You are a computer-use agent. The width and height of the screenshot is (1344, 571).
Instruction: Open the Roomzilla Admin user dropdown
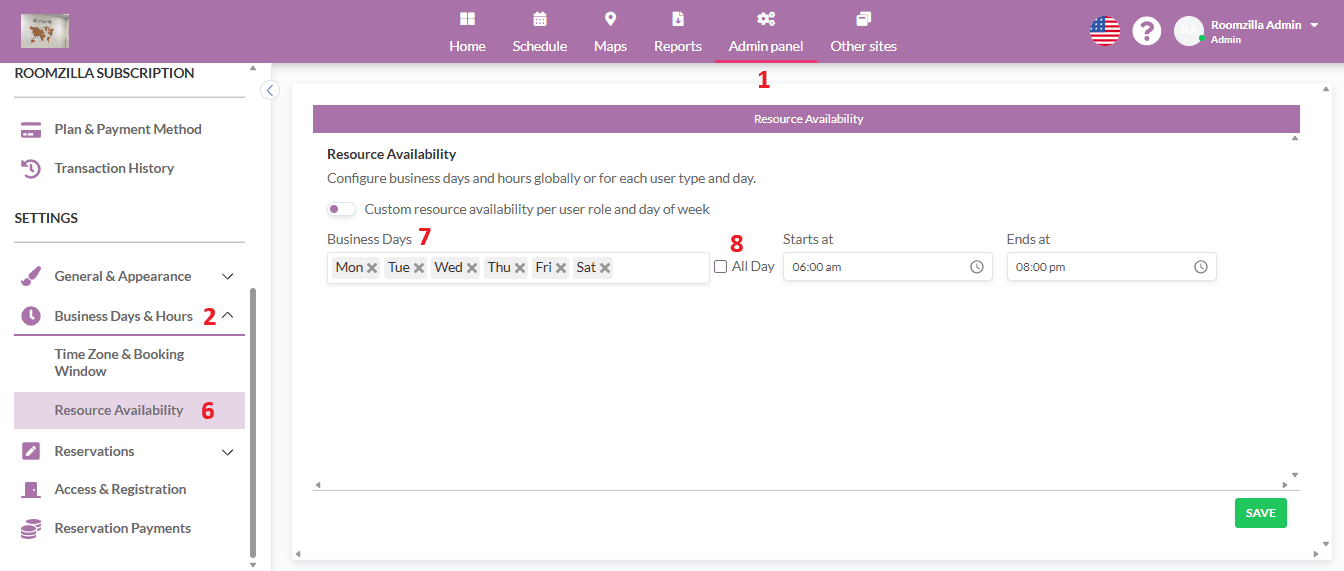[x=1313, y=25]
